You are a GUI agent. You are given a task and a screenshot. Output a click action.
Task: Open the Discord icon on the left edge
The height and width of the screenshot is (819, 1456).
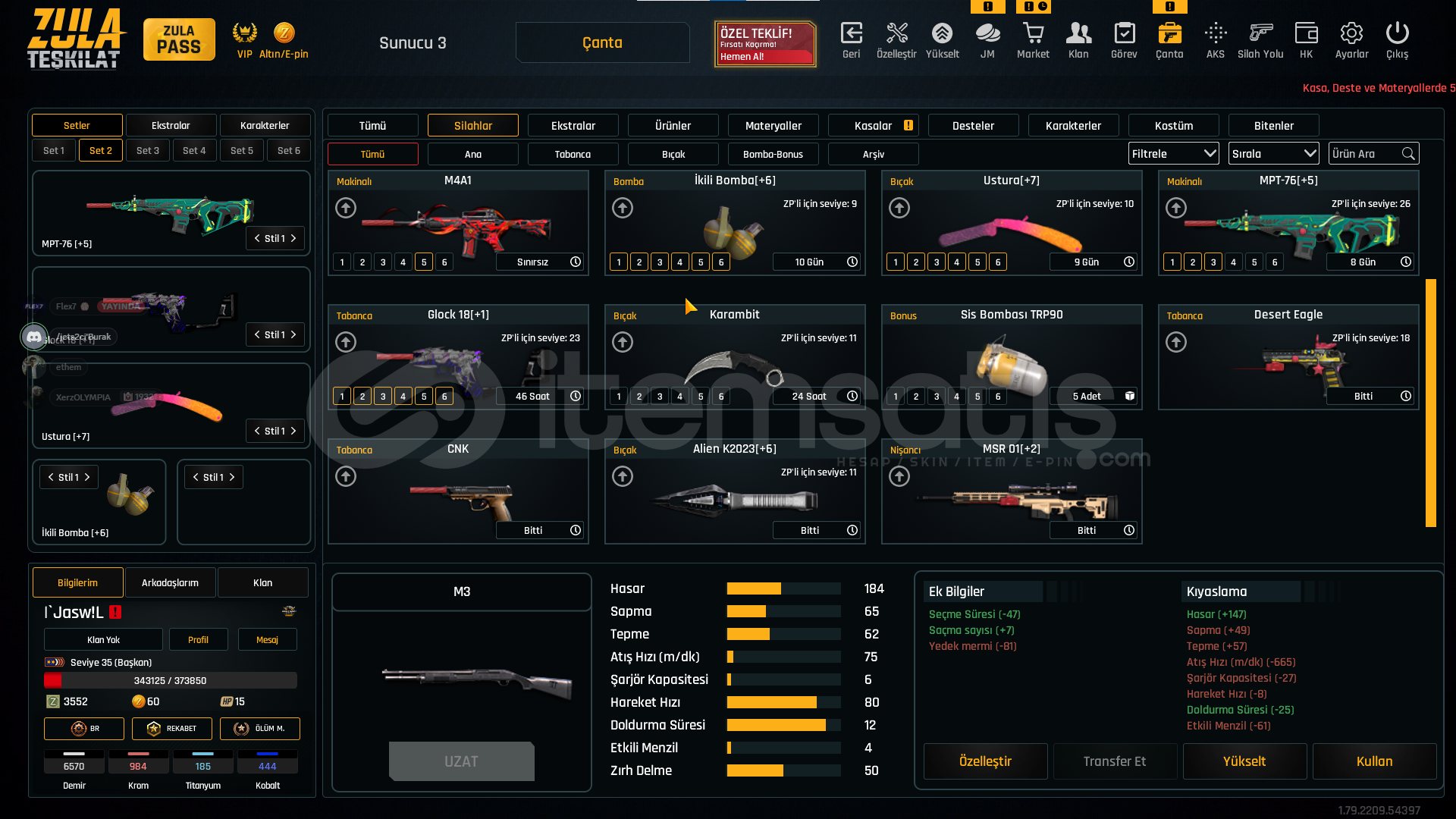click(x=33, y=336)
